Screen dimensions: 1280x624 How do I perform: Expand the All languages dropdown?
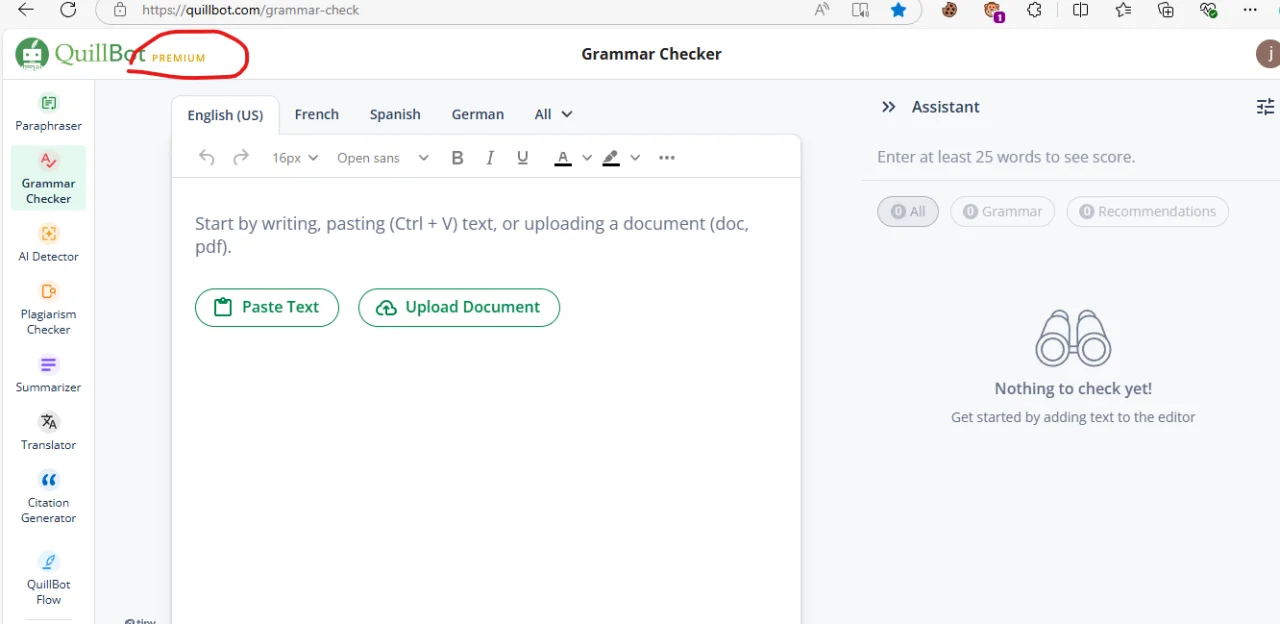click(x=553, y=114)
